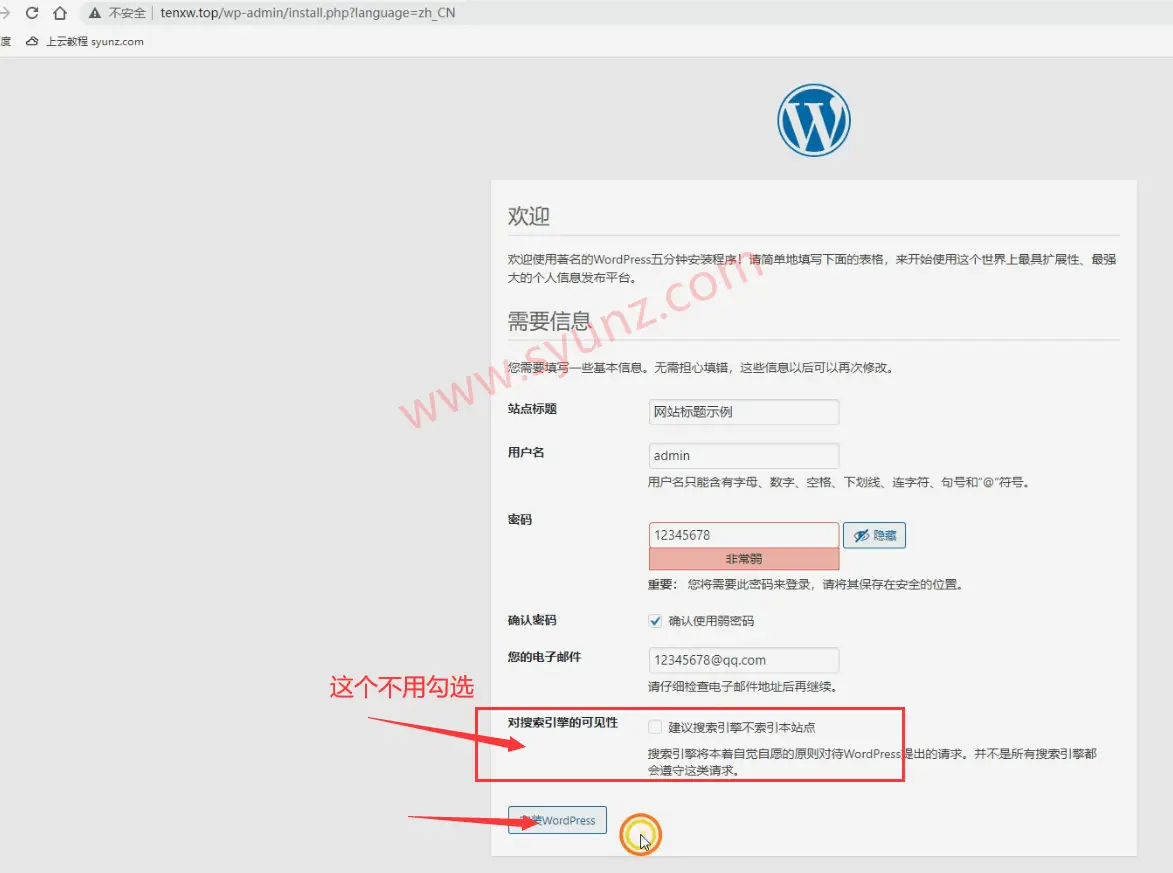Image resolution: width=1173 pixels, height=873 pixels.
Task: Click the browser page reload icon
Action: [31, 13]
